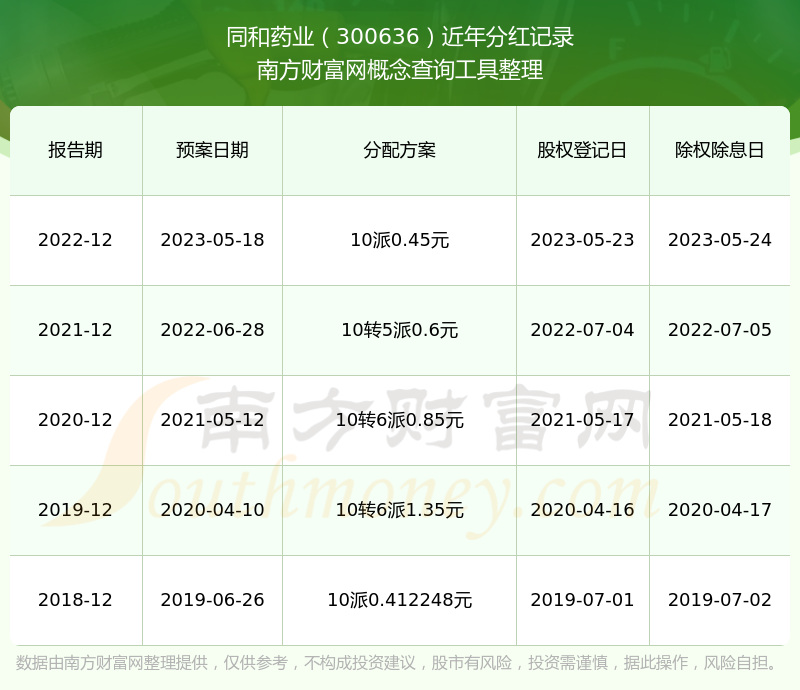Viewport: 800px width, 690px height.
Task: Click the plan 10转5派0.6元
Action: 399,330
